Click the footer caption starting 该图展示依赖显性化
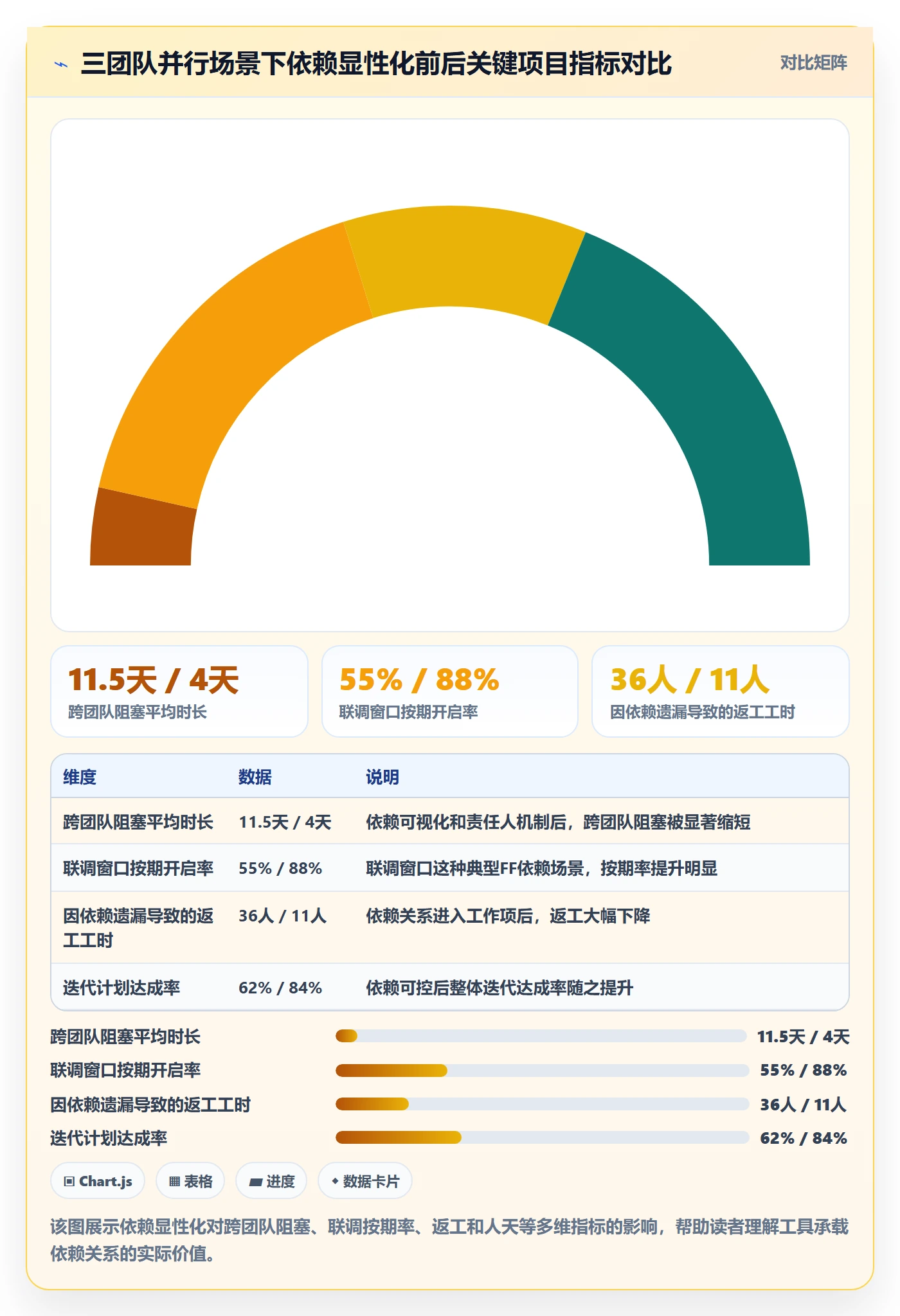900x1316 pixels. tap(449, 1240)
